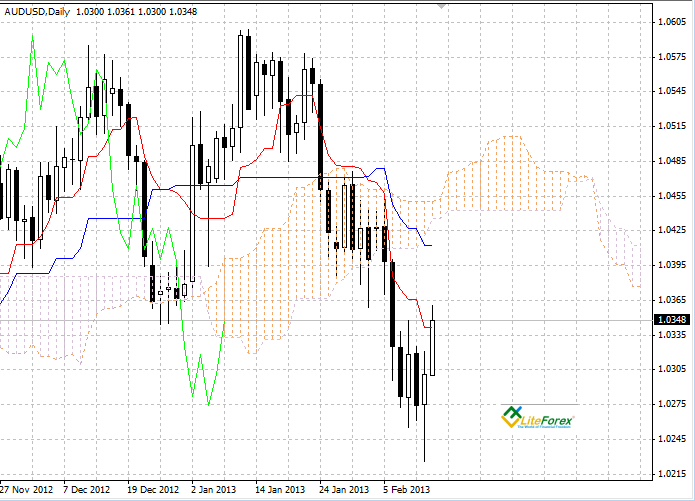Click the LiteForex logo icon
The height and width of the screenshot is (501, 695).
pyautogui.click(x=511, y=417)
